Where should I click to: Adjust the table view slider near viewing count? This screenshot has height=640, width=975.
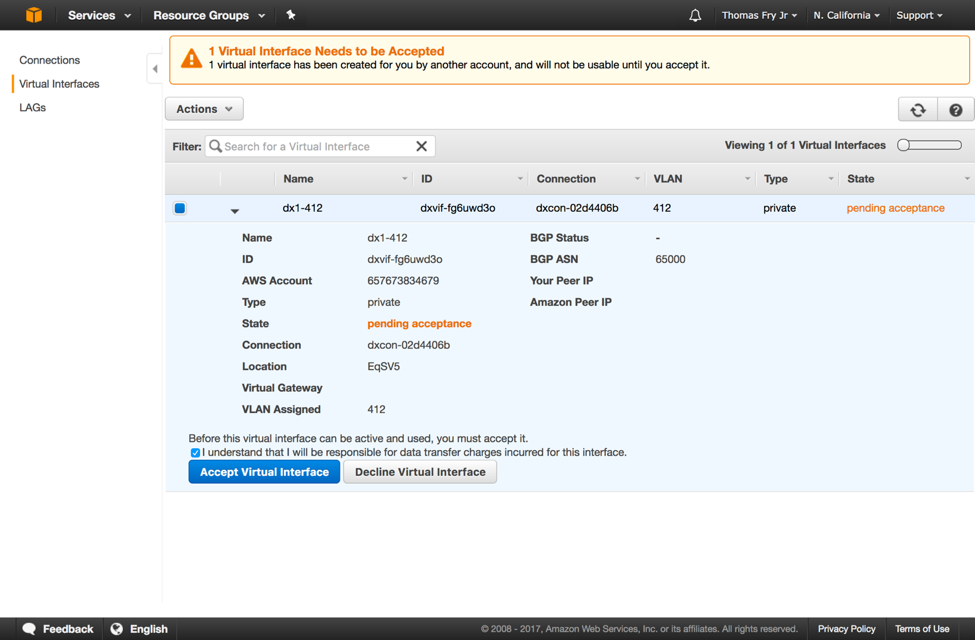(x=929, y=145)
